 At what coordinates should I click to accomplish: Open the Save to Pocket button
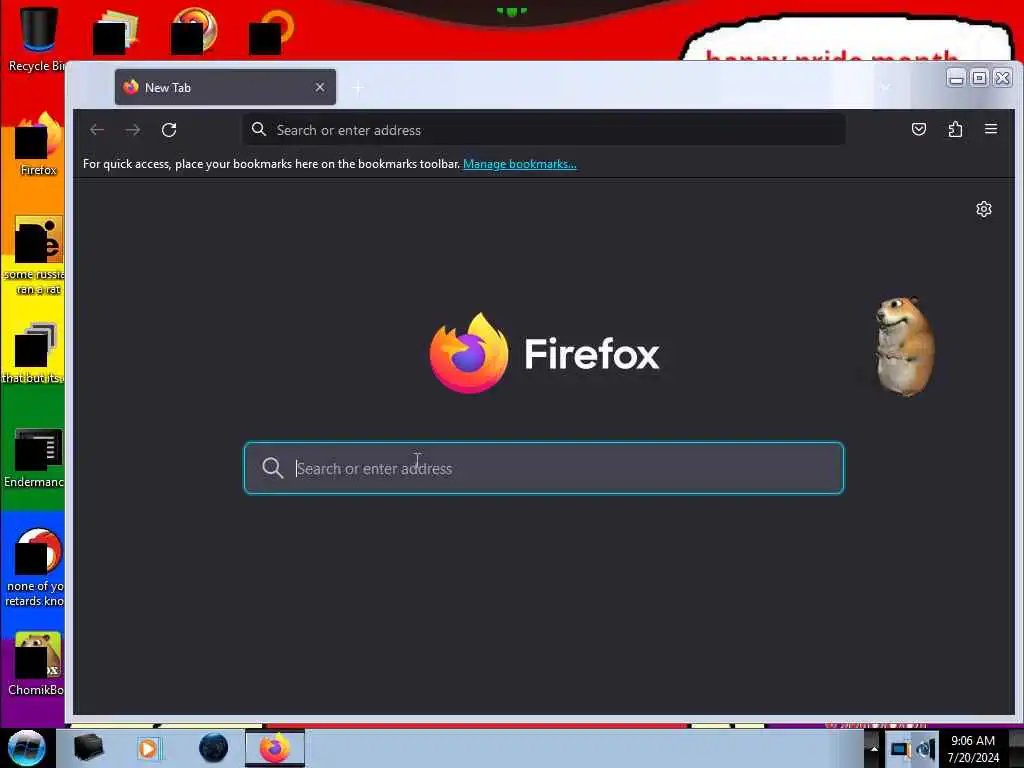919,129
